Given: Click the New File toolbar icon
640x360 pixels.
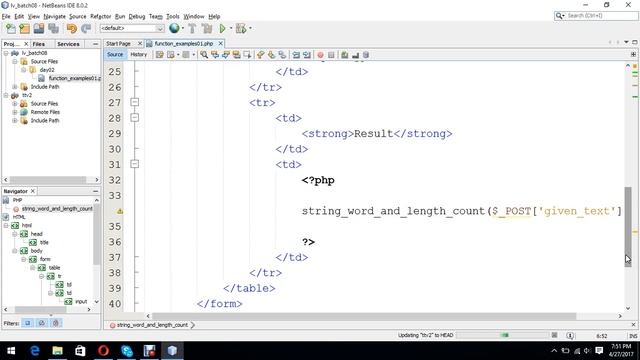Looking at the screenshot, I should [11, 29].
